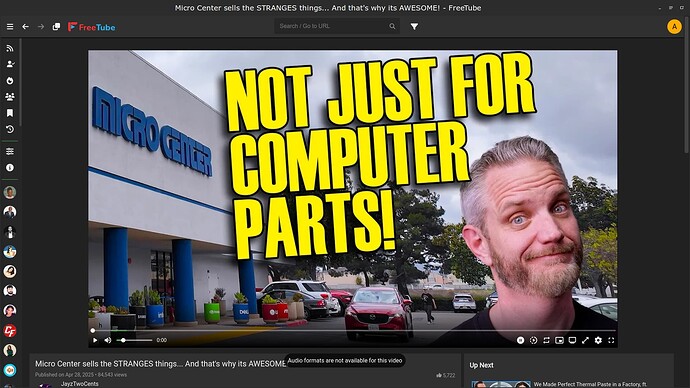Open the player settings gear menu
Image resolution: width=690 pixels, height=388 pixels.
(x=598, y=340)
